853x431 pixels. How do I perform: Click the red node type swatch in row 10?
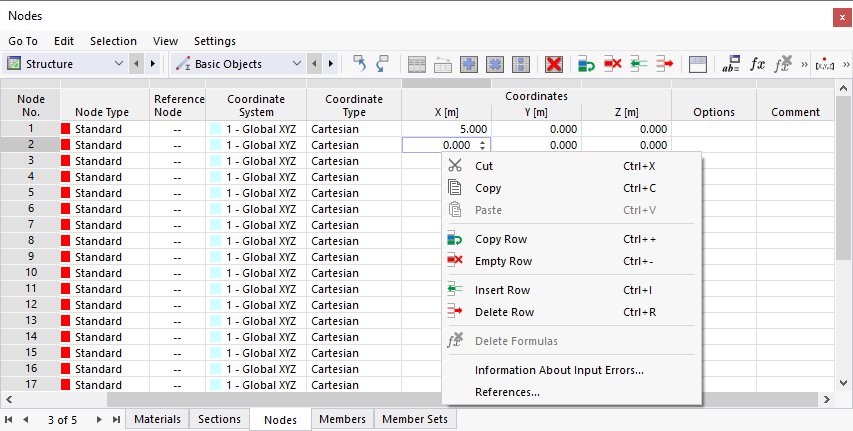pos(66,273)
